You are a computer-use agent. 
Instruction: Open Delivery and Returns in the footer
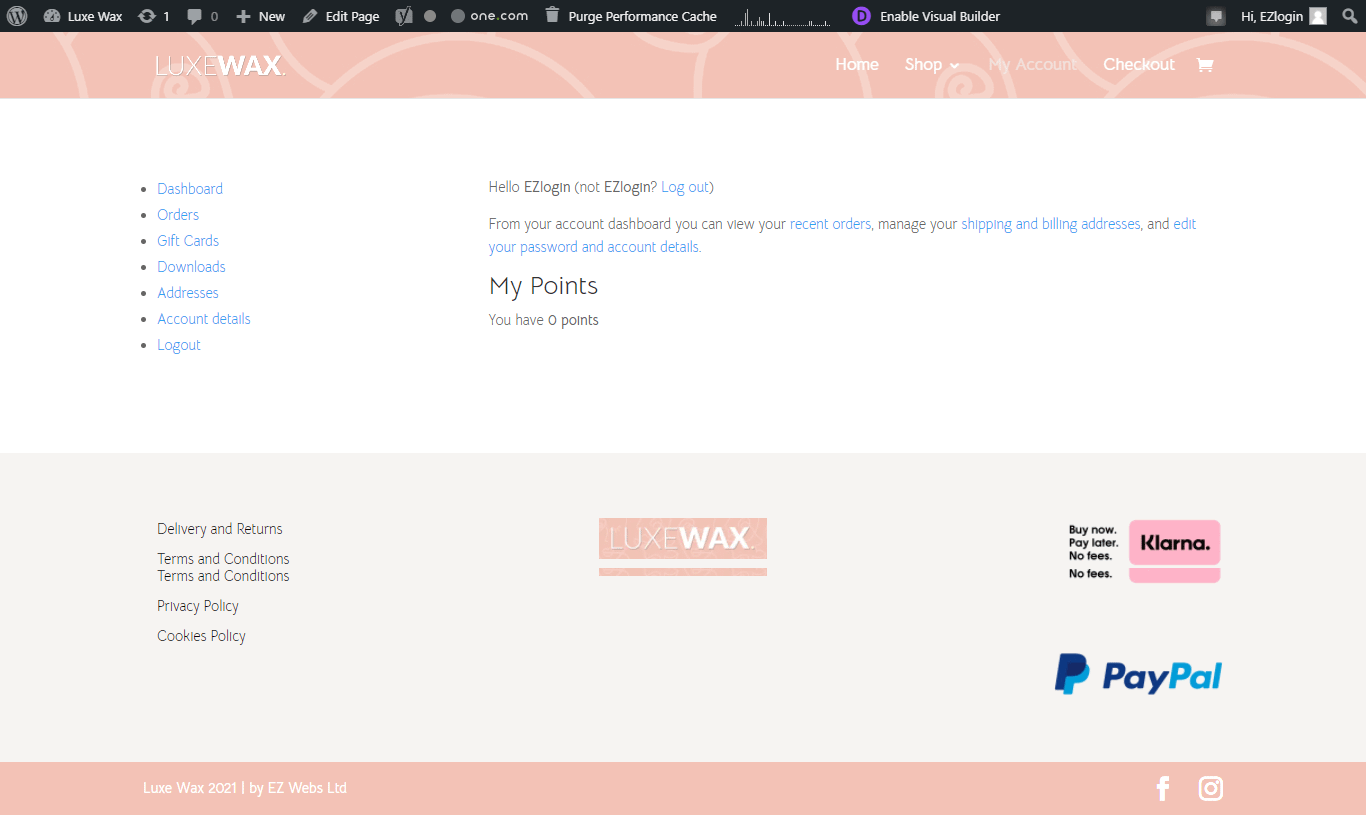pos(220,529)
